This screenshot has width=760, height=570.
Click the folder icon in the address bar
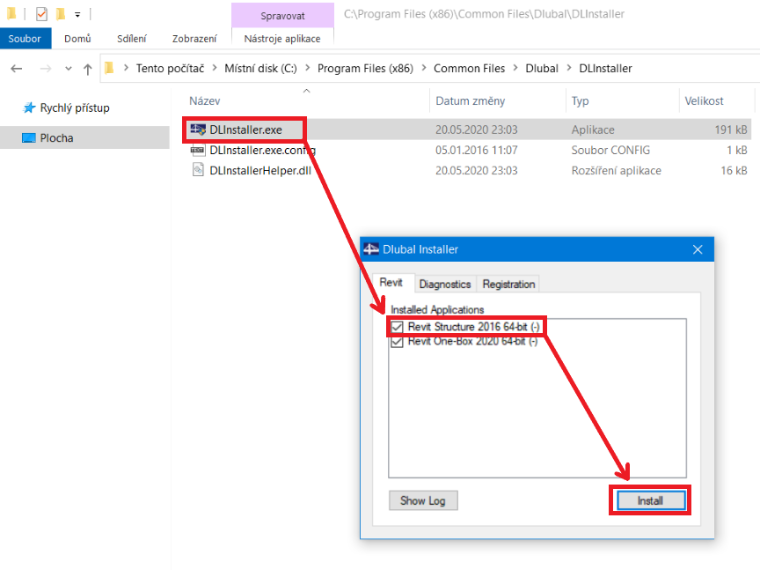point(110,68)
